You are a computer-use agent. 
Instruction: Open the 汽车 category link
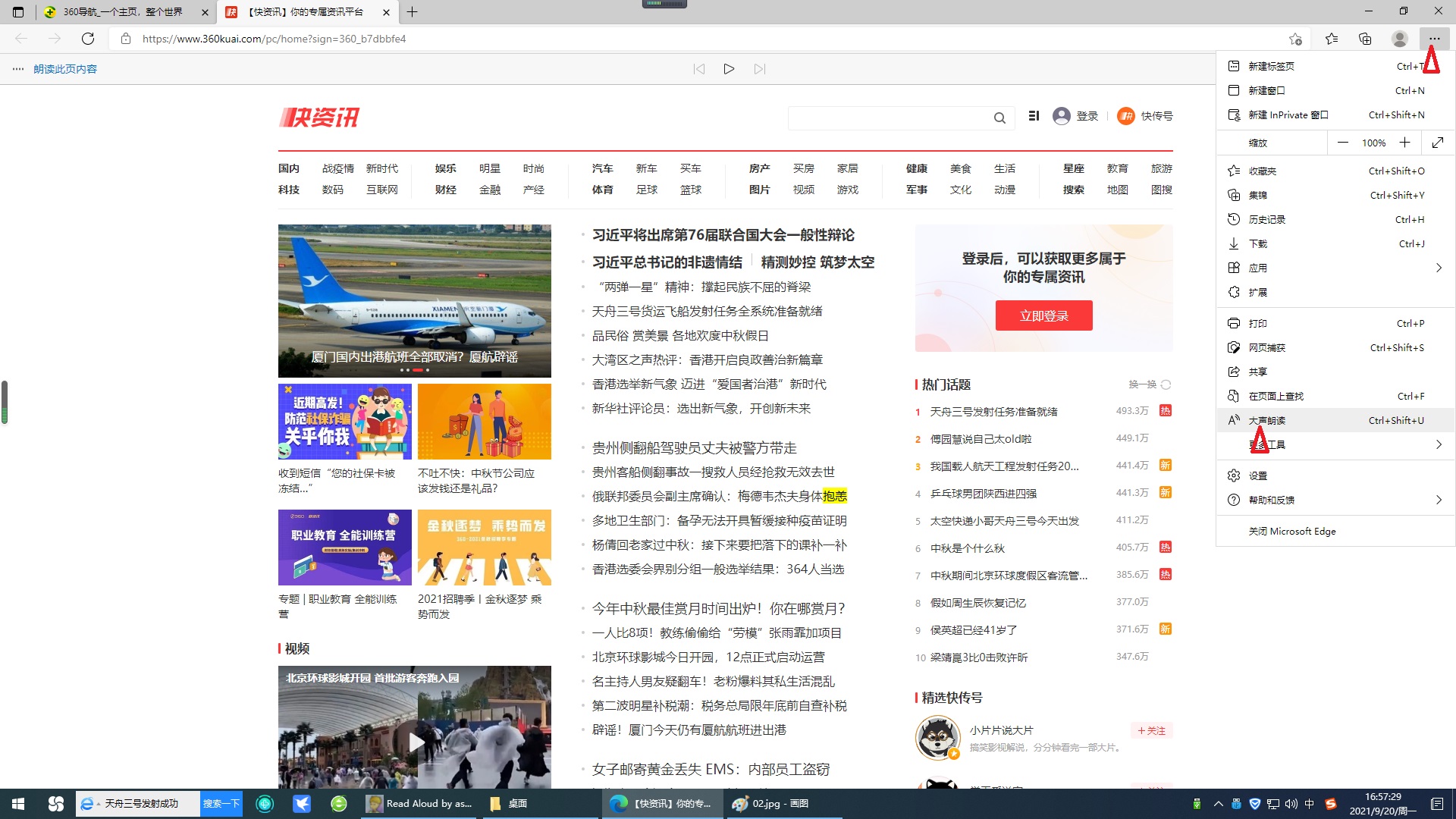tap(603, 168)
